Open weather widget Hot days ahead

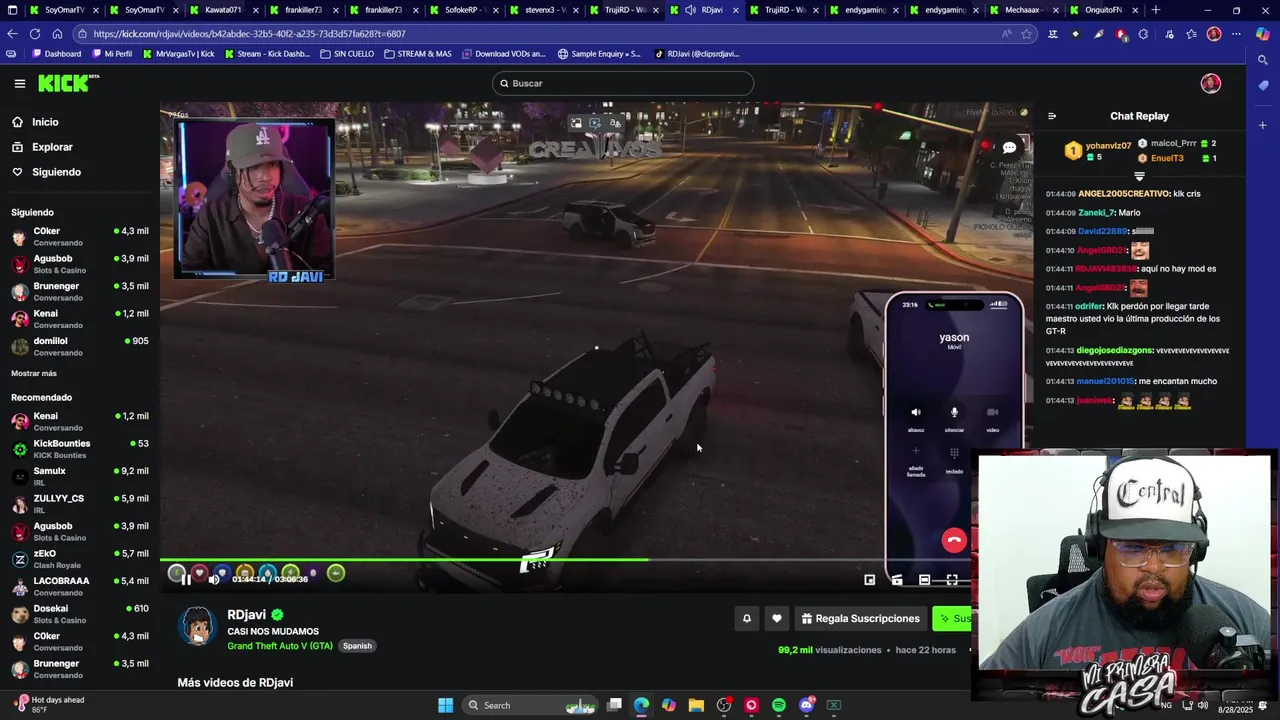(50, 705)
